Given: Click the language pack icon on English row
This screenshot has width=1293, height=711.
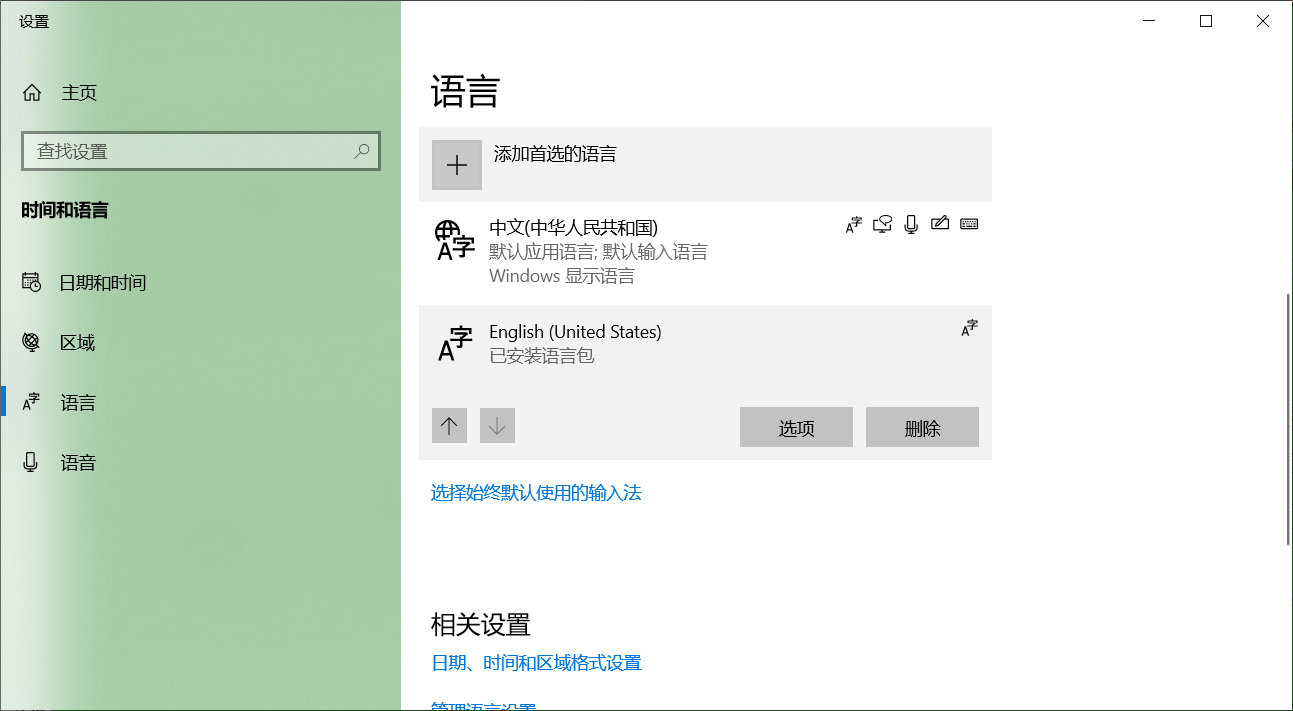Looking at the screenshot, I should 968,328.
